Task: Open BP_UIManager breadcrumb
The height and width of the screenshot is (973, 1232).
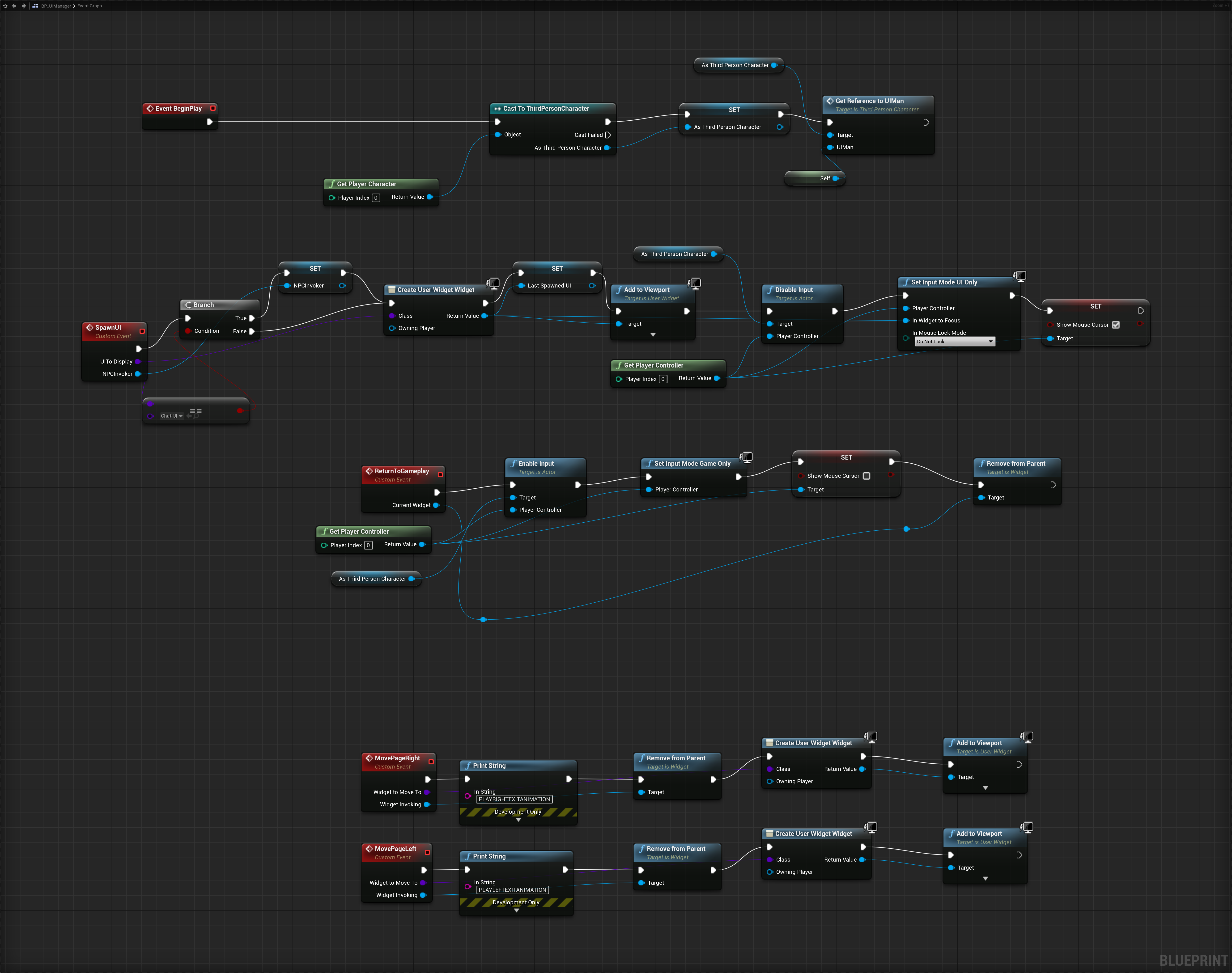Action: (x=56, y=6)
